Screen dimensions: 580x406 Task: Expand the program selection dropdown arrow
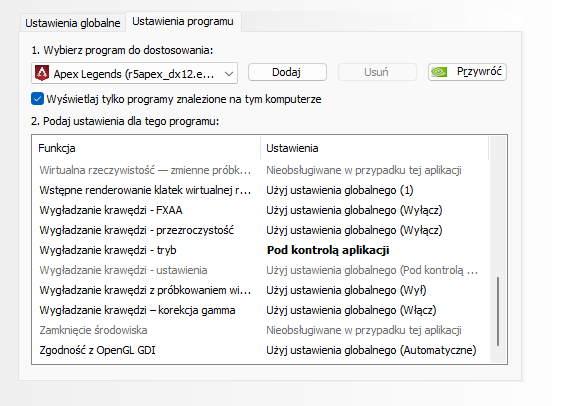[229, 74]
